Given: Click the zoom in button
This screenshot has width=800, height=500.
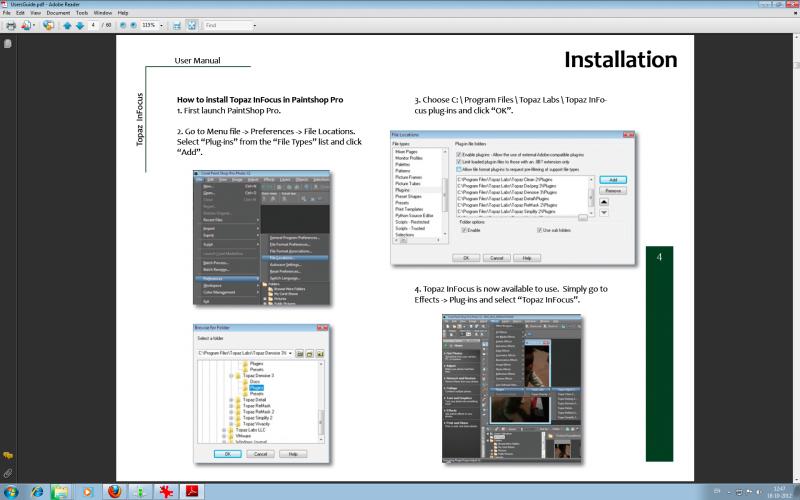Looking at the screenshot, I should (133, 25).
